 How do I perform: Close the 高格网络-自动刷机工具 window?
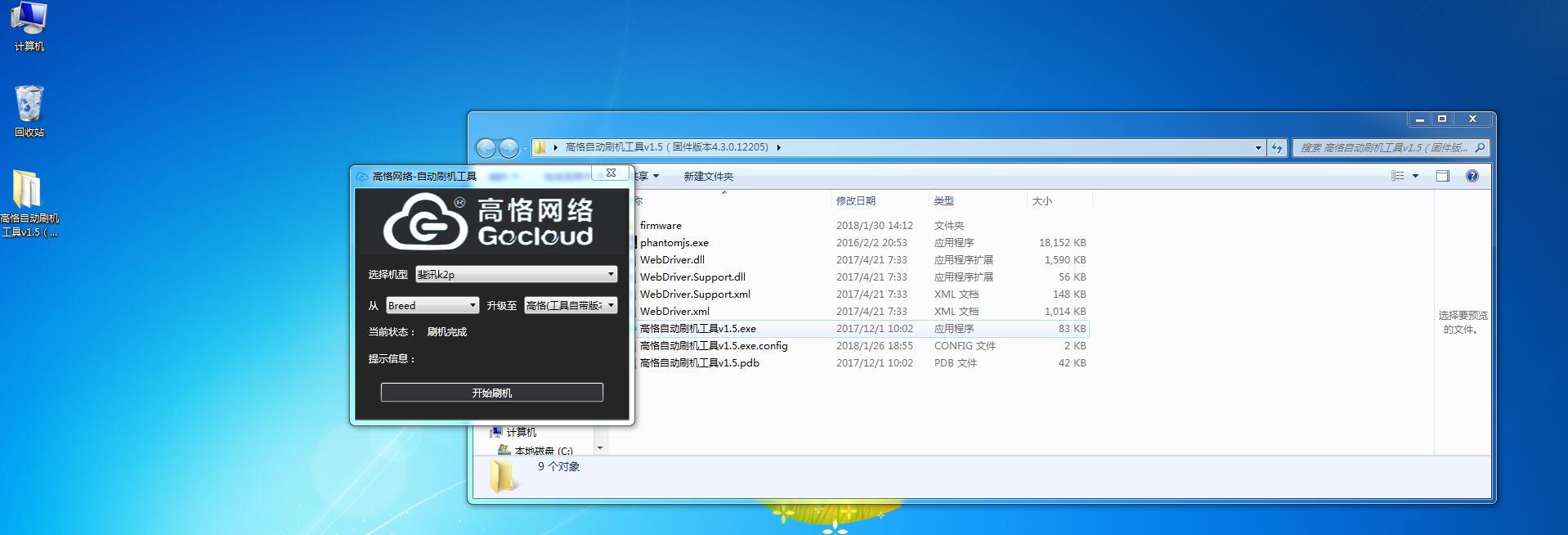pyautogui.click(x=611, y=173)
